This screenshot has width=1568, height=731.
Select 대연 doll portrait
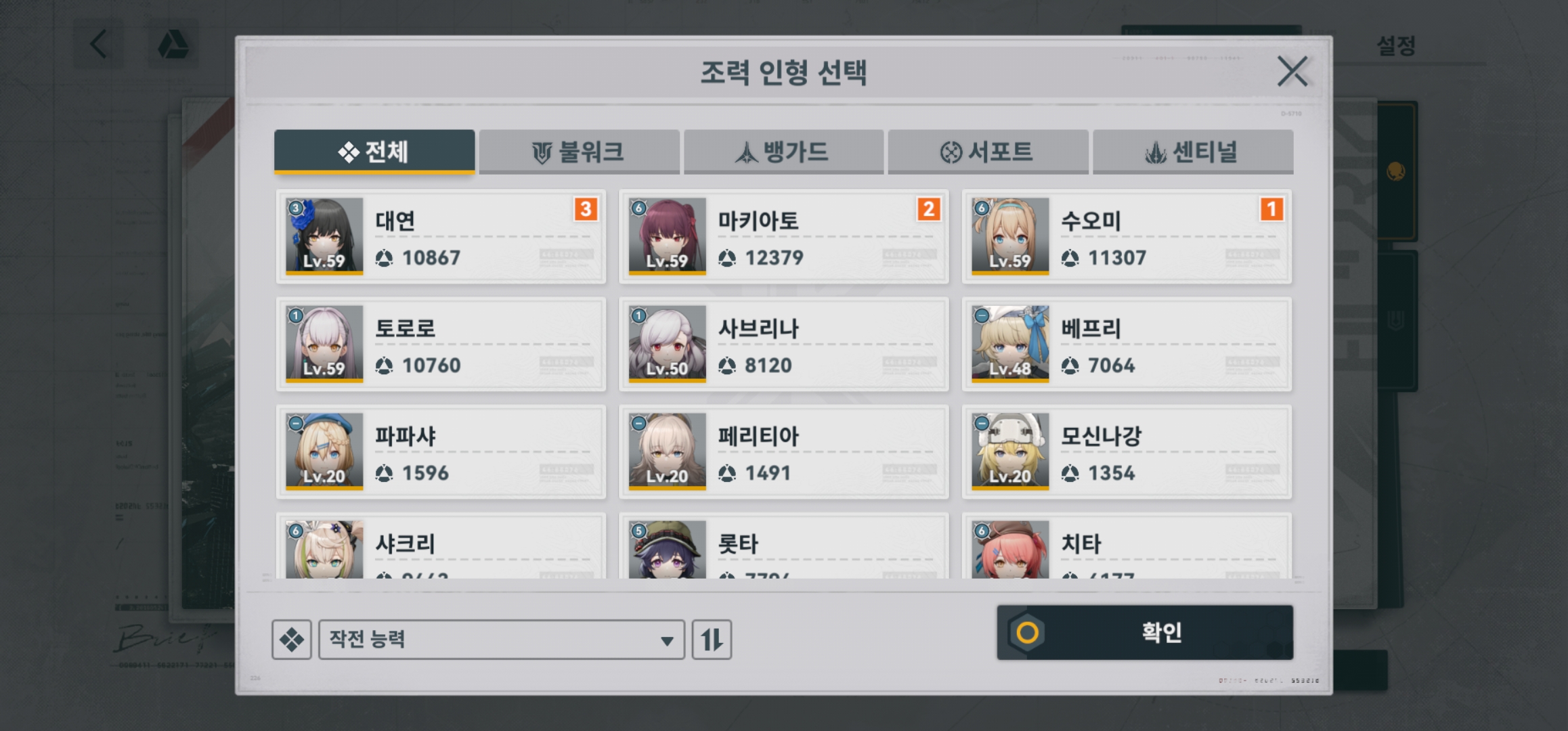[324, 236]
